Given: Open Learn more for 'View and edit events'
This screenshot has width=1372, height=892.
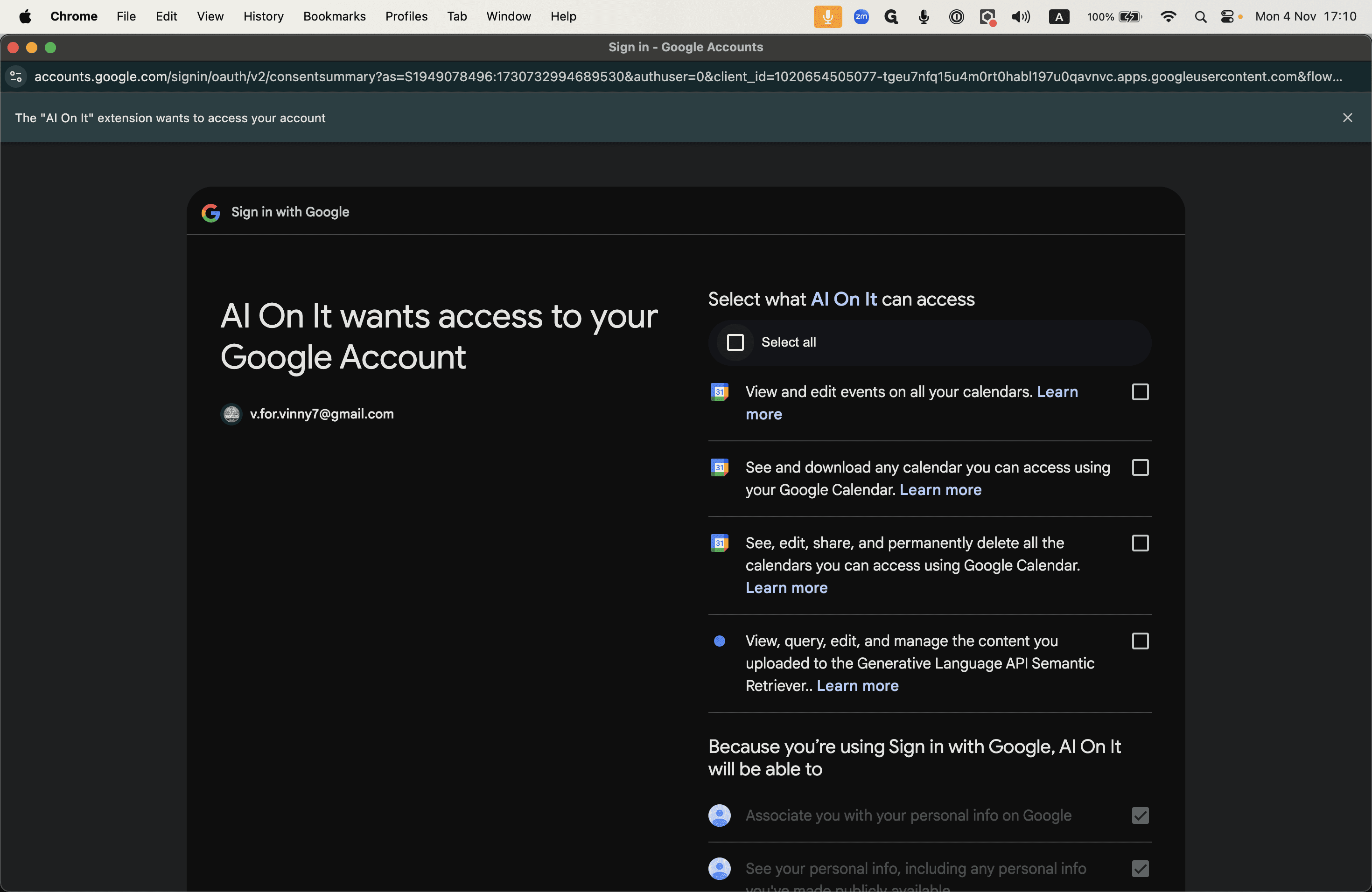Looking at the screenshot, I should pyautogui.click(x=1057, y=392).
